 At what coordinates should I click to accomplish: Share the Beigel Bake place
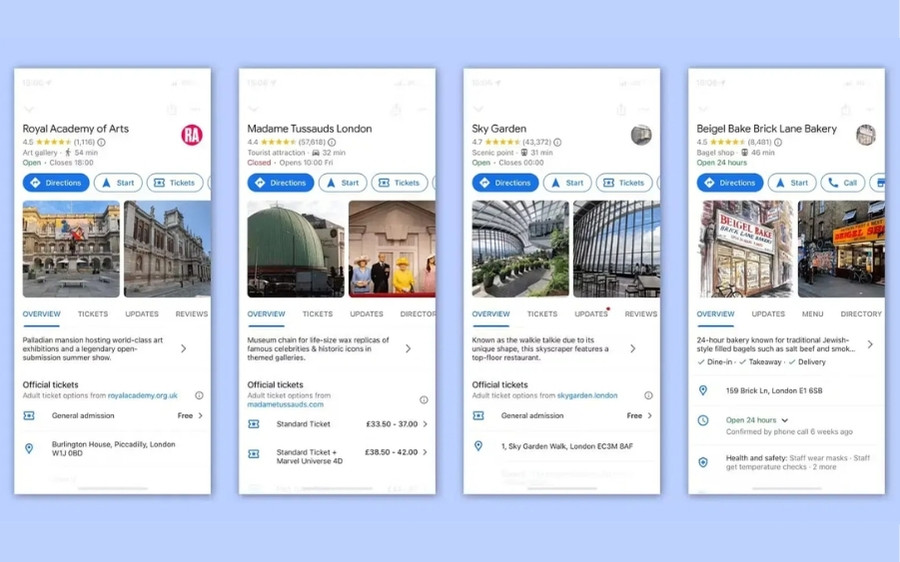pyautogui.click(x=845, y=109)
